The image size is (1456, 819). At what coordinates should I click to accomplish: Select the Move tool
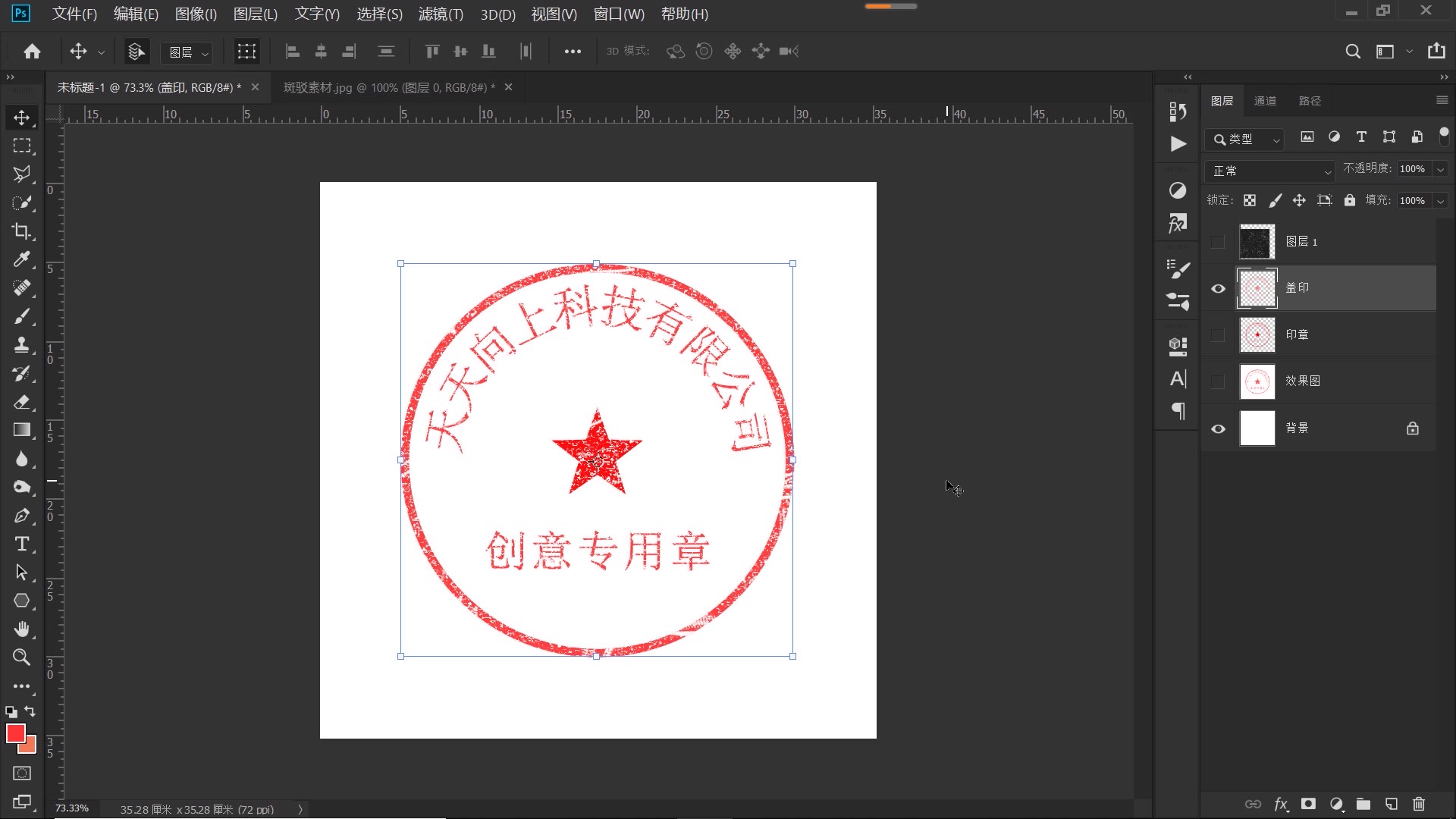[x=22, y=118]
